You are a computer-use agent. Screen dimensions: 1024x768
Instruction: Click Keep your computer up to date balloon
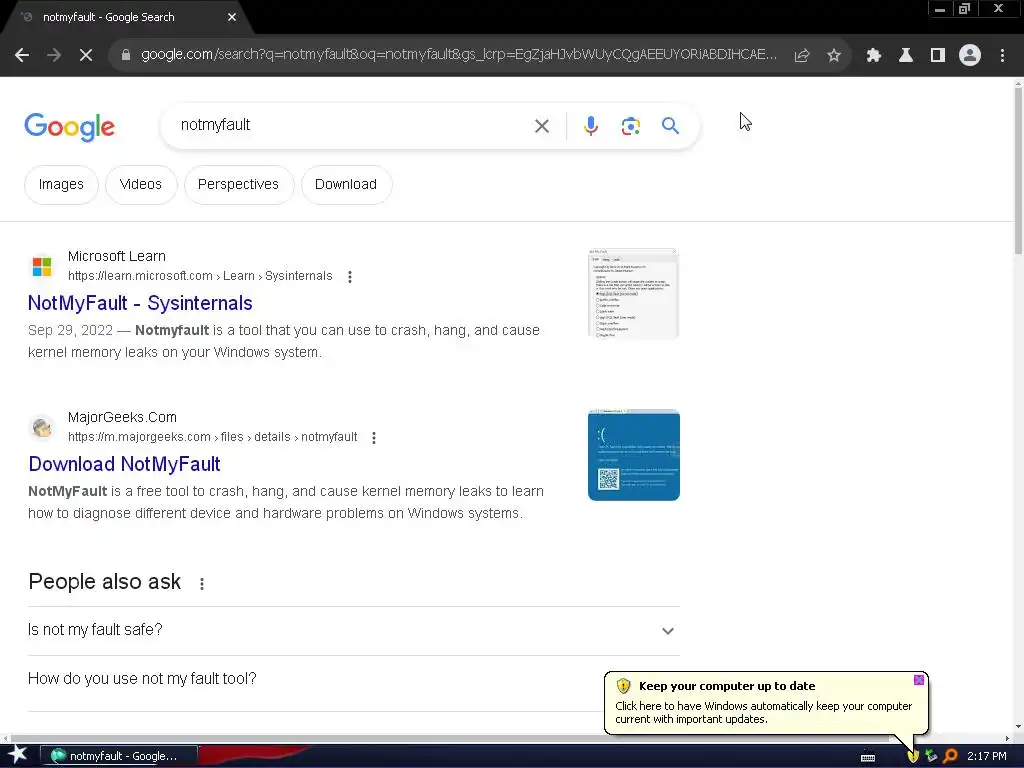point(767,703)
